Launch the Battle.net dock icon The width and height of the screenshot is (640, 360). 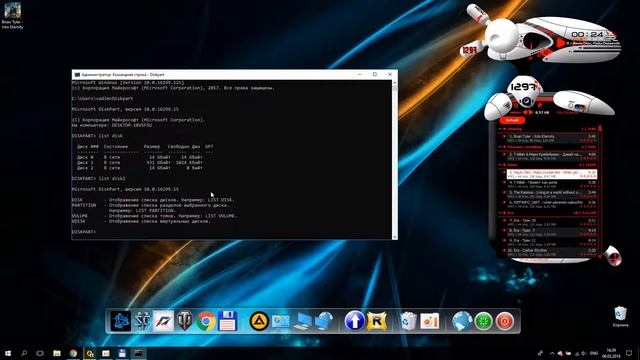click(121, 321)
